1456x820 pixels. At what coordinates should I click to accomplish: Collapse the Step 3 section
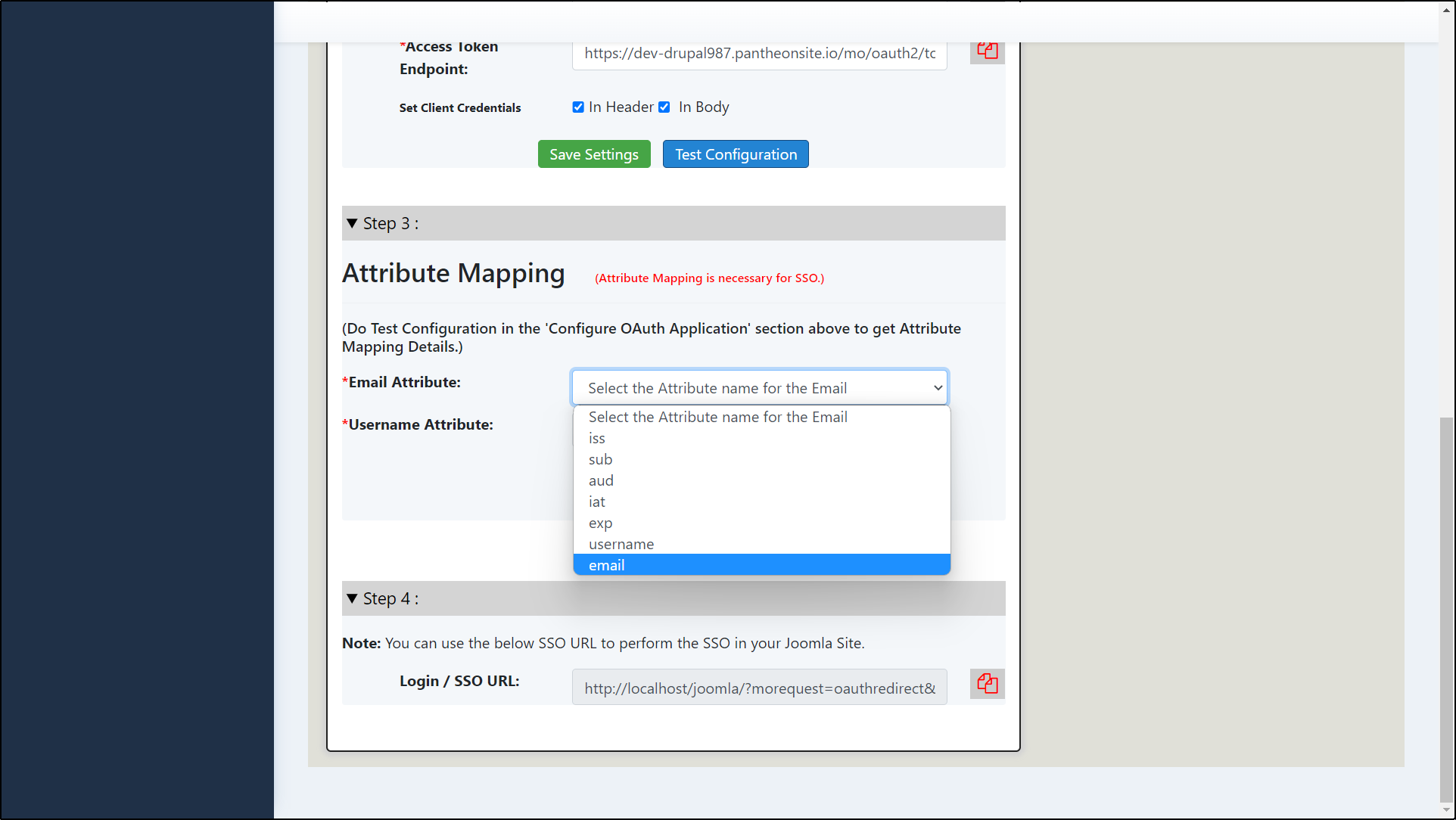[x=674, y=223]
